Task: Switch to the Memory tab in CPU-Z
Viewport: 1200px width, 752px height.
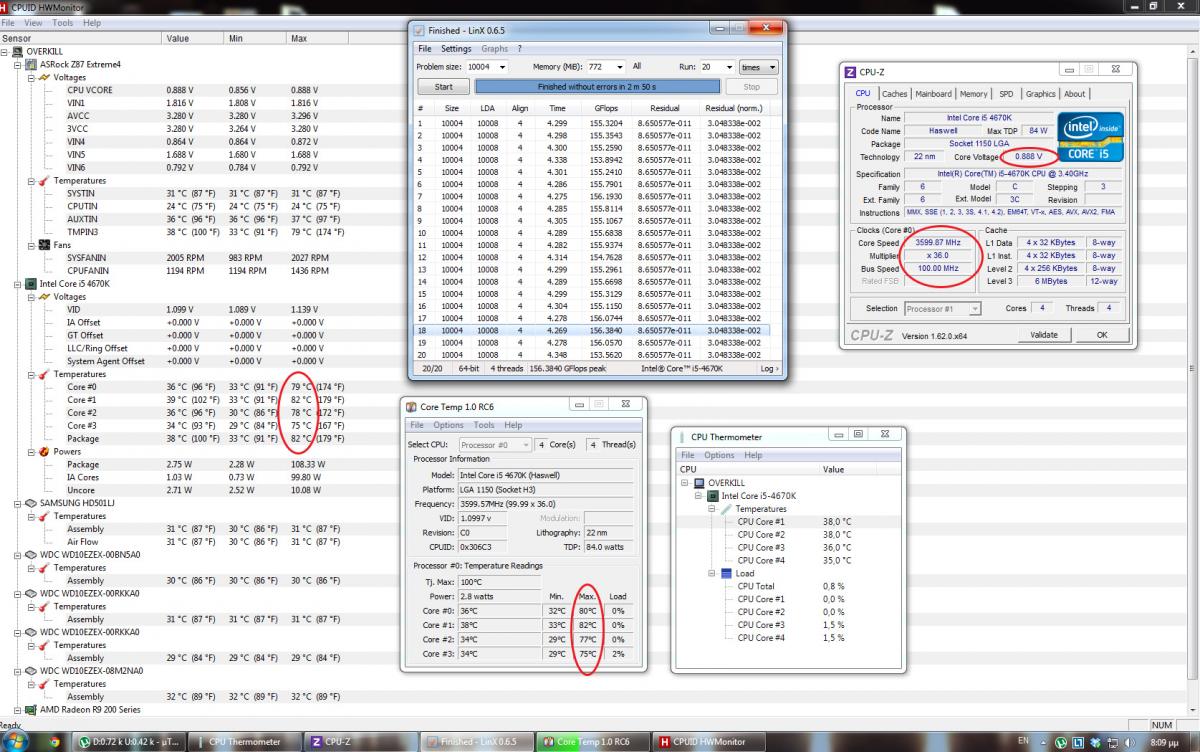Action: click(974, 94)
